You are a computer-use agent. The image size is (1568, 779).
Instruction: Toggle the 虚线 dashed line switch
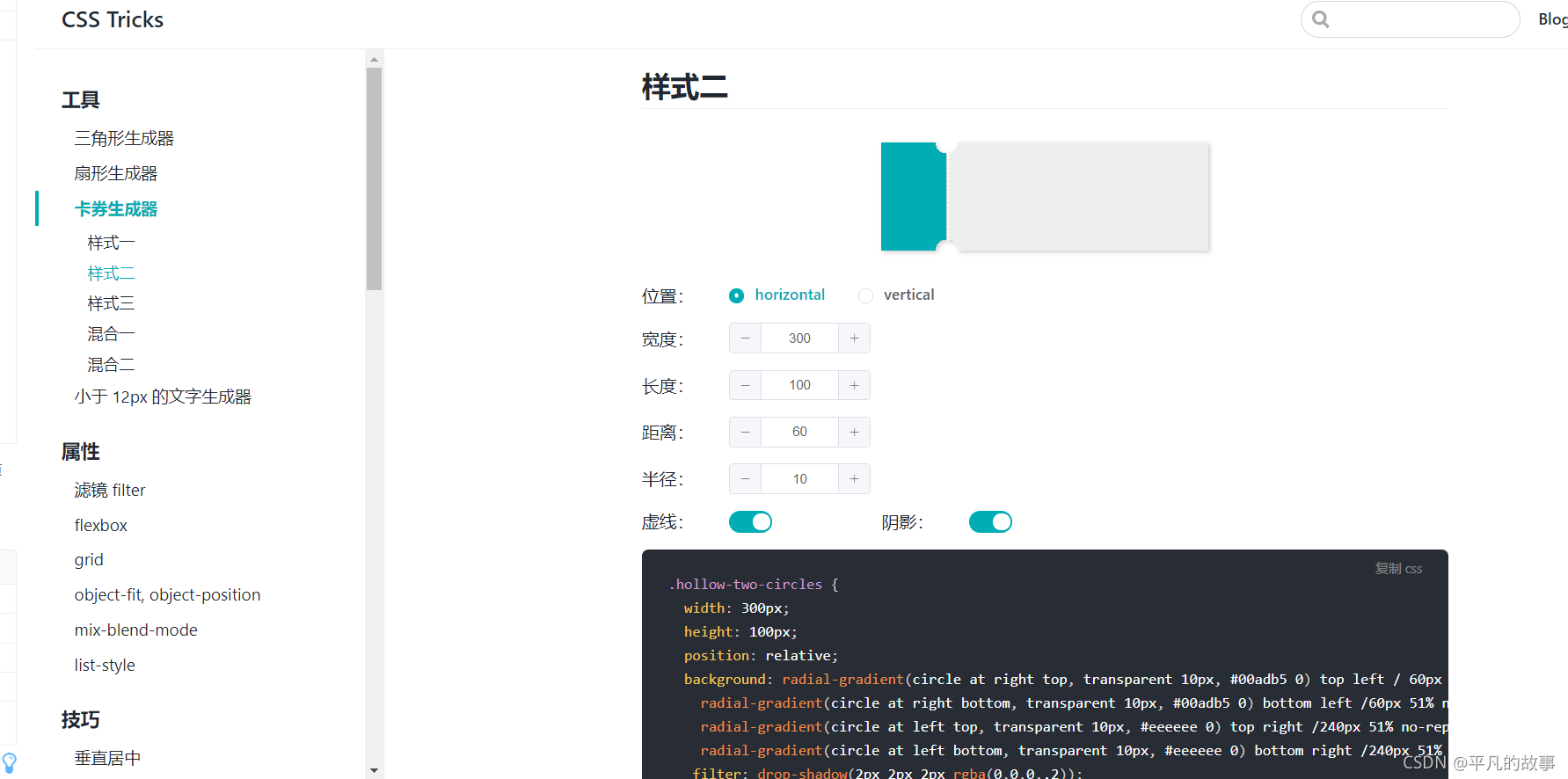pos(750,522)
